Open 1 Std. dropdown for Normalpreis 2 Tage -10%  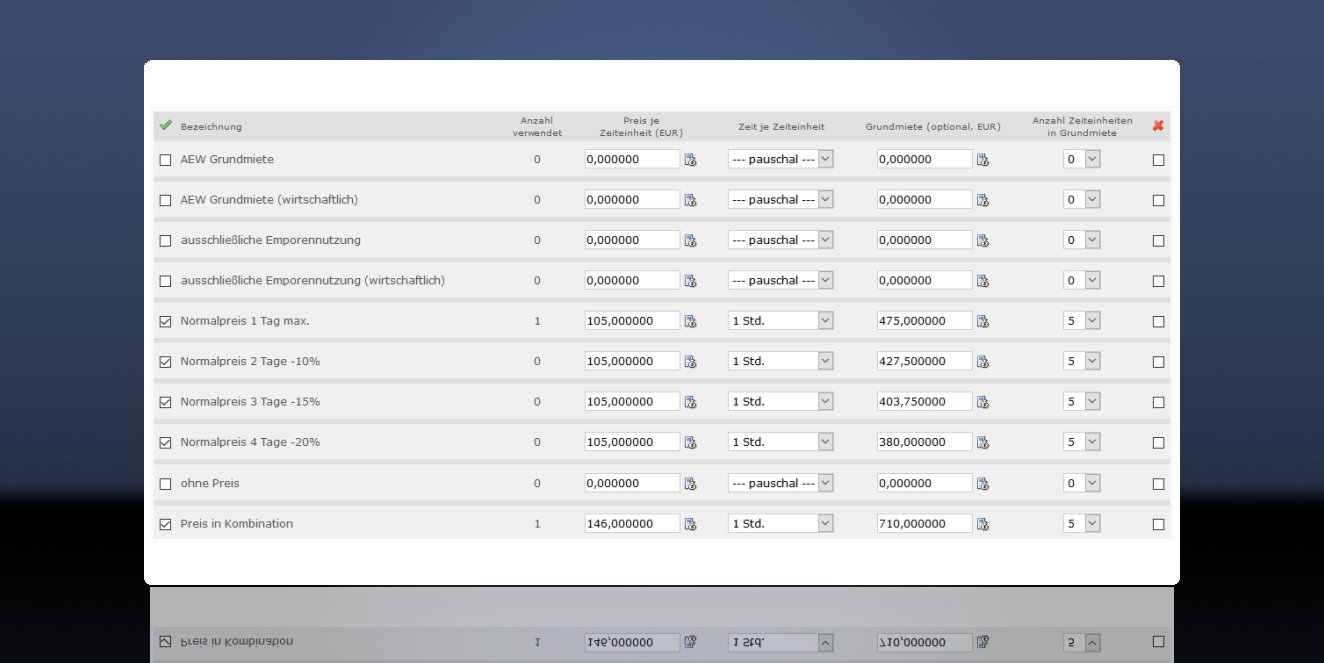click(x=781, y=361)
